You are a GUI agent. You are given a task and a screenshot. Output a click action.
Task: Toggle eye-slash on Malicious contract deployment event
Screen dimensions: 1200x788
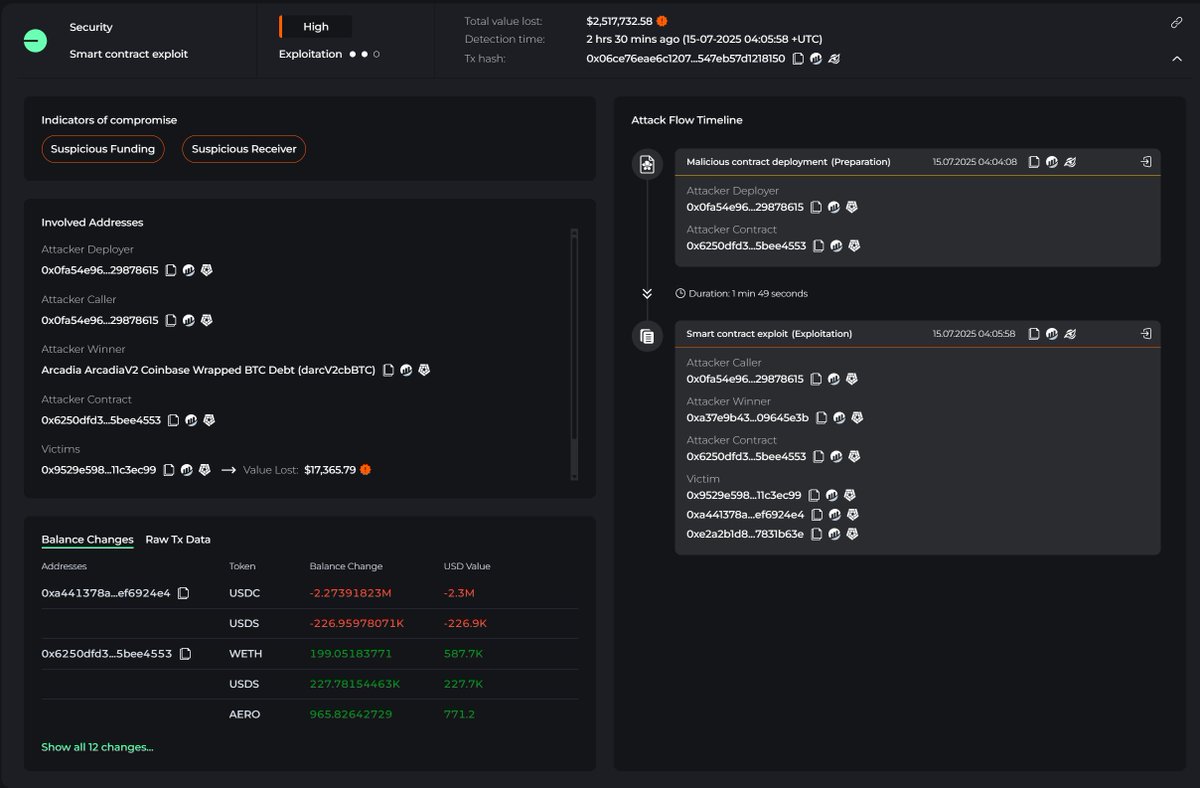point(1068,161)
